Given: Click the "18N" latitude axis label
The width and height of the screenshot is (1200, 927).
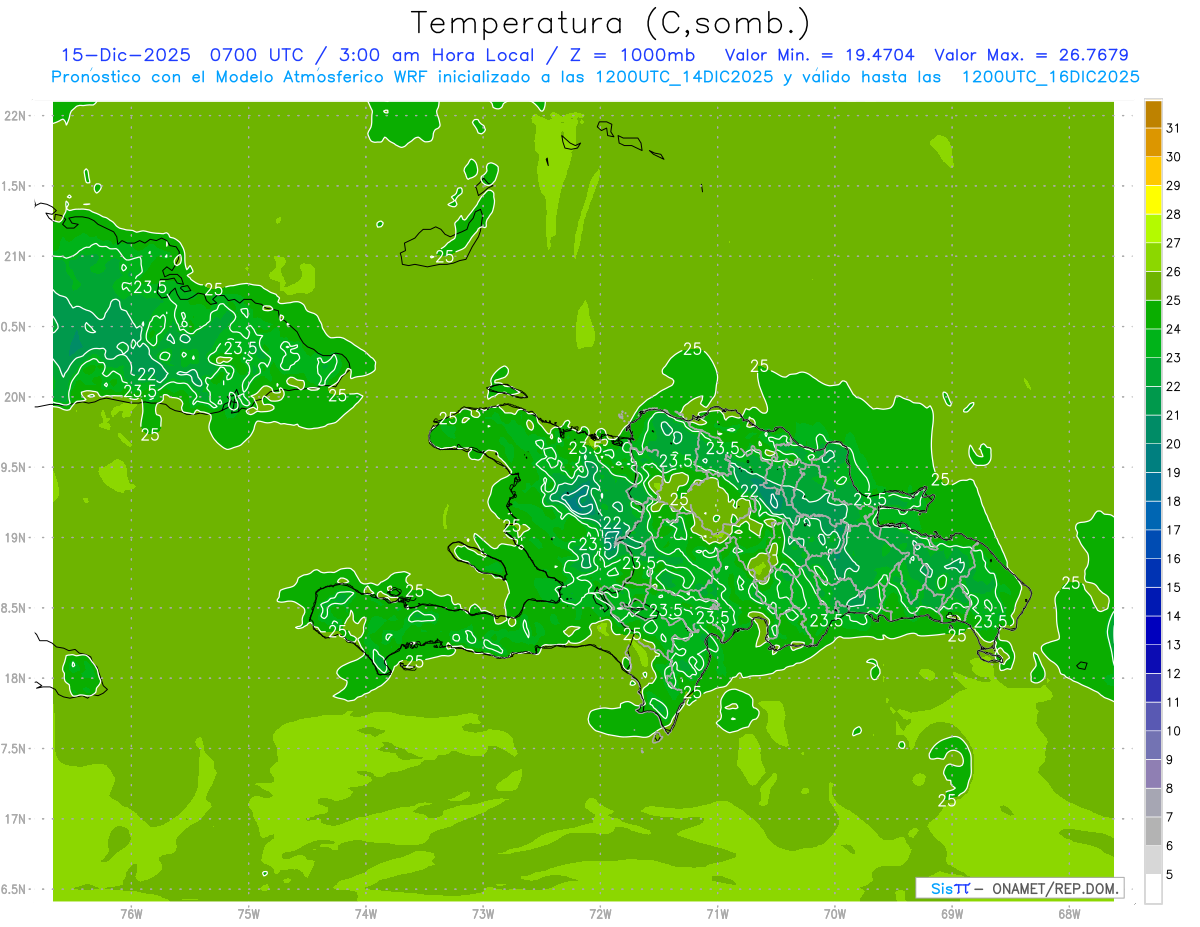Looking at the screenshot, I should [16, 678].
